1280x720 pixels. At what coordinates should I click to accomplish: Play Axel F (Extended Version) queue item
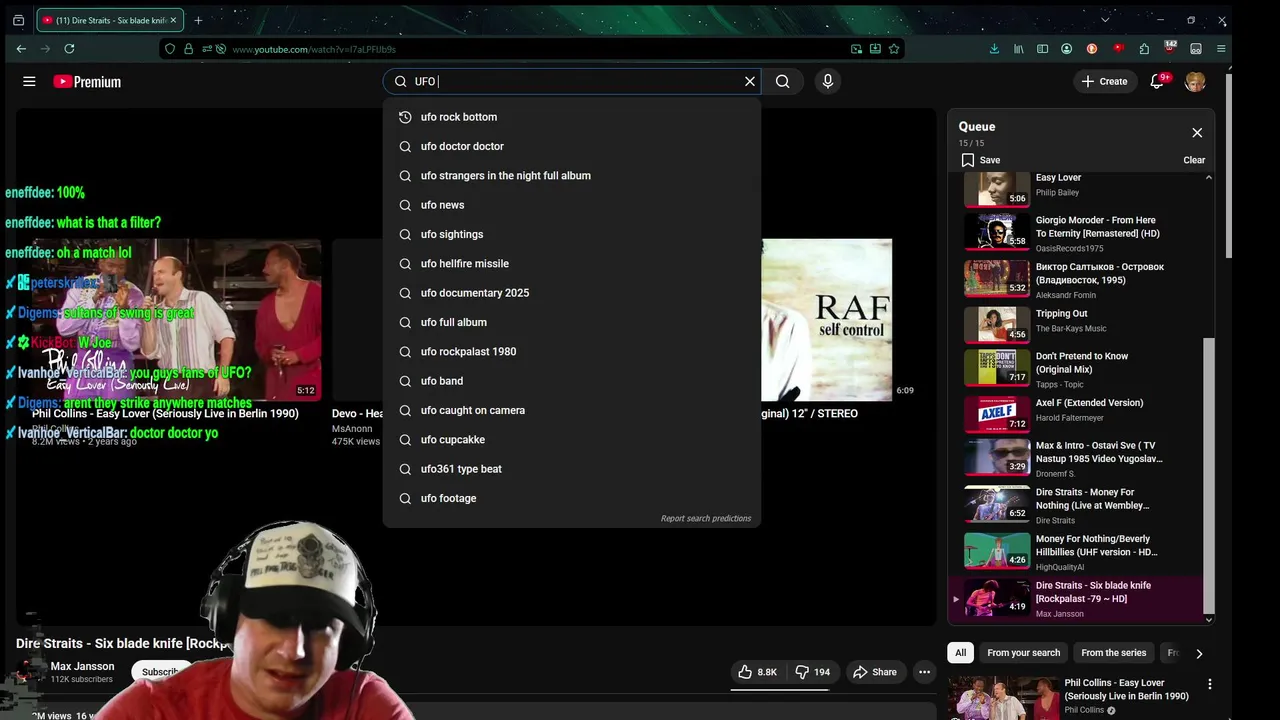coord(1076,413)
